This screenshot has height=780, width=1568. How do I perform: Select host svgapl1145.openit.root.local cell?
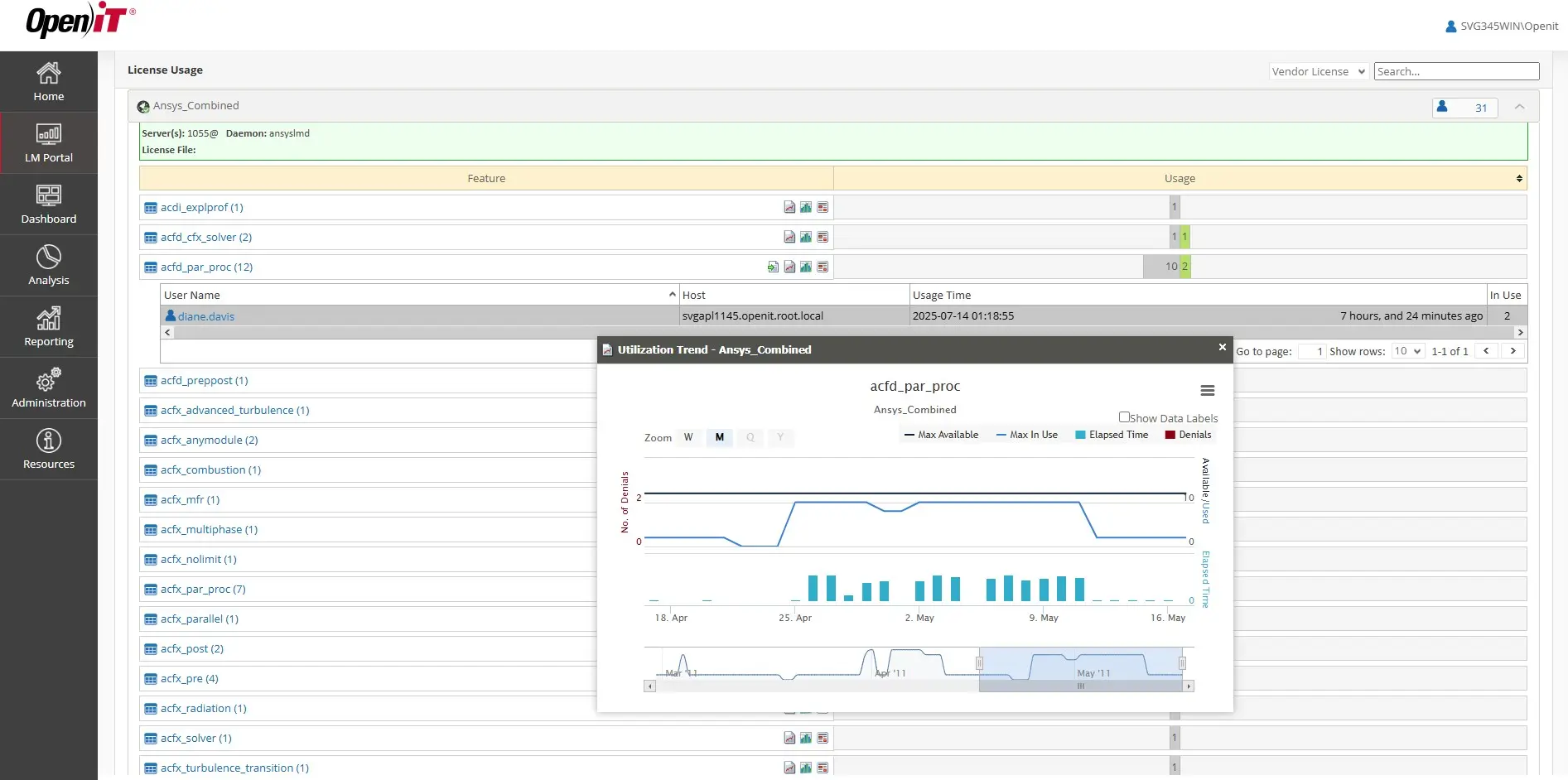point(794,315)
